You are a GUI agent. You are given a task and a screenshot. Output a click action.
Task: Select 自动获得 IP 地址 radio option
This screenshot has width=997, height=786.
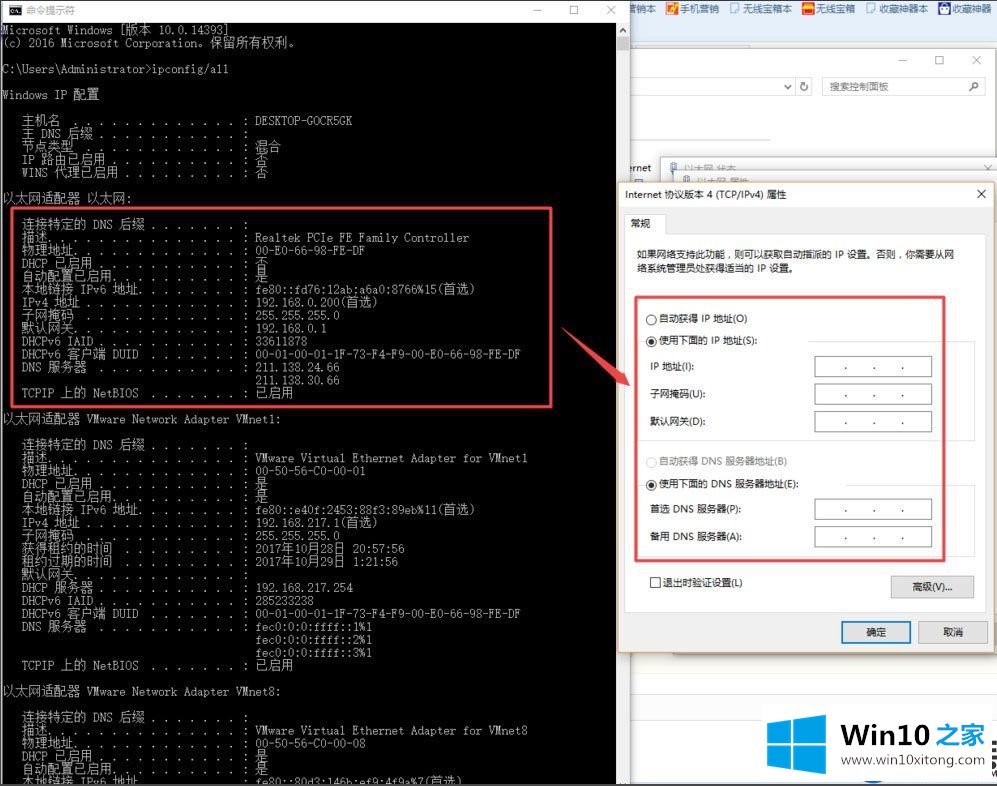652,319
